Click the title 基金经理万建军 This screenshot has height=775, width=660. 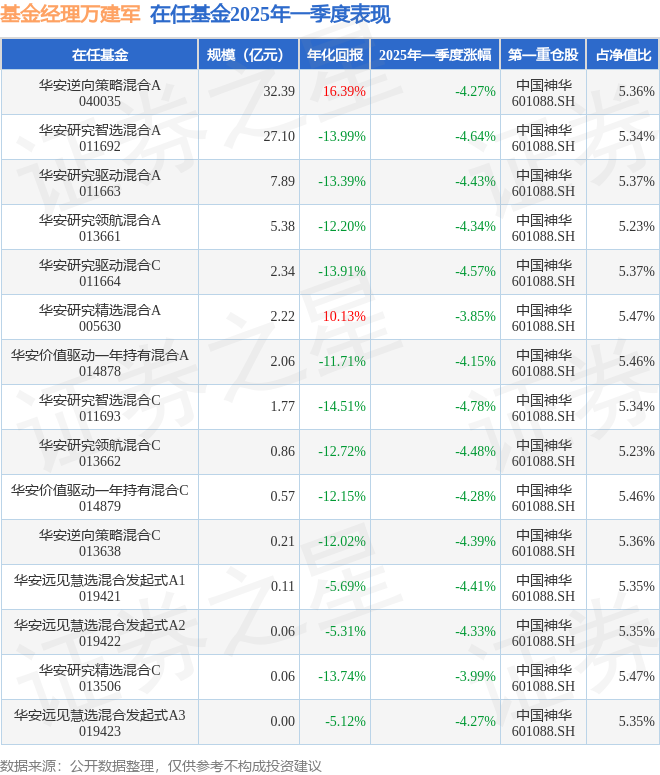point(70,14)
